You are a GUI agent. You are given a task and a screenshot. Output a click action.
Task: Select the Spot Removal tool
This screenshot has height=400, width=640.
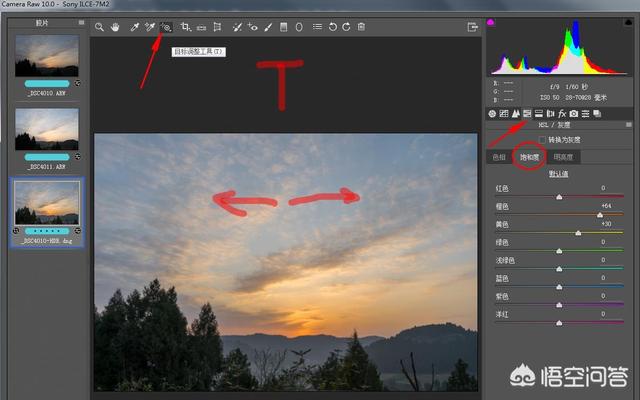[x=237, y=27]
